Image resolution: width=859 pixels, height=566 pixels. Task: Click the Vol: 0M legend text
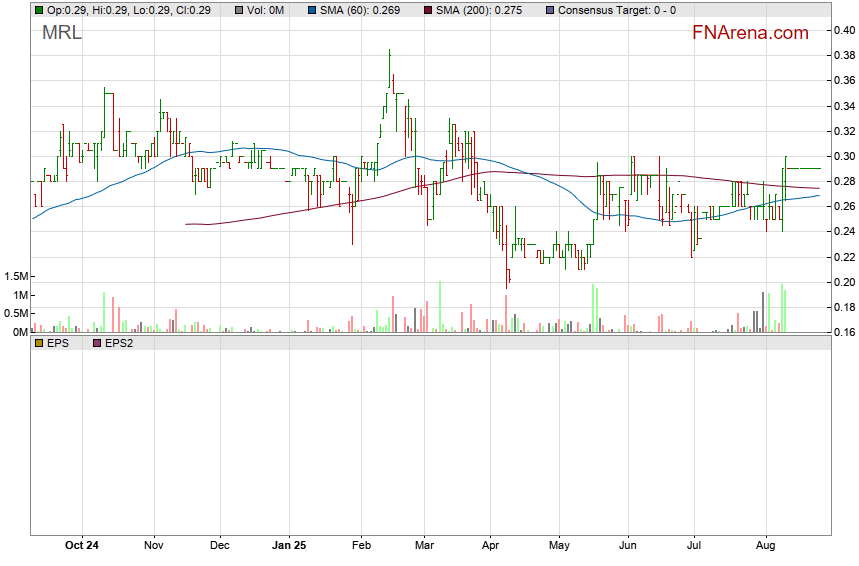pos(265,10)
